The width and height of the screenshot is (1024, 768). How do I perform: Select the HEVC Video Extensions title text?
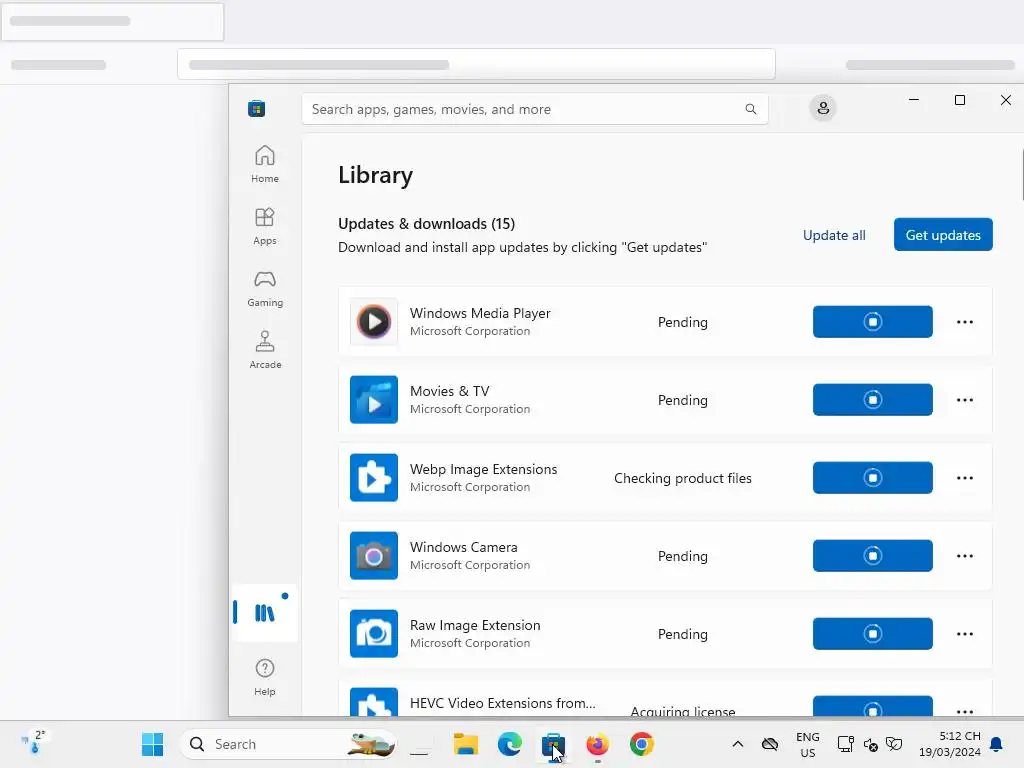[502, 703]
